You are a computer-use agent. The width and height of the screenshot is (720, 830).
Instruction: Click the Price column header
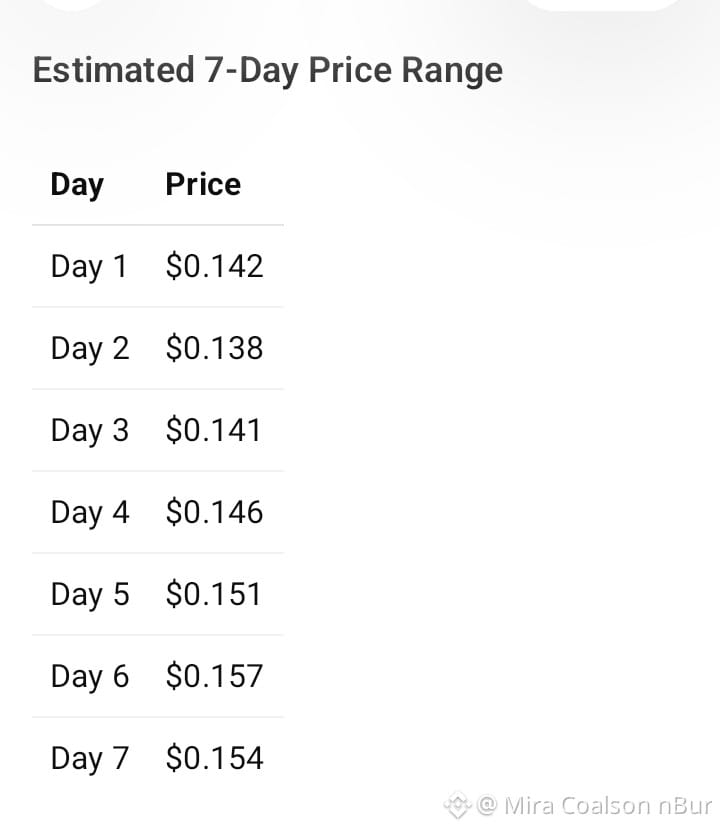(x=203, y=184)
